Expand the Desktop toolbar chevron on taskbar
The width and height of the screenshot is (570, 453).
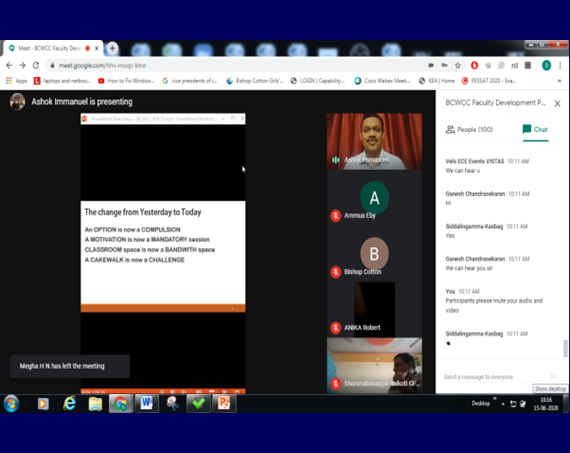(x=494, y=399)
